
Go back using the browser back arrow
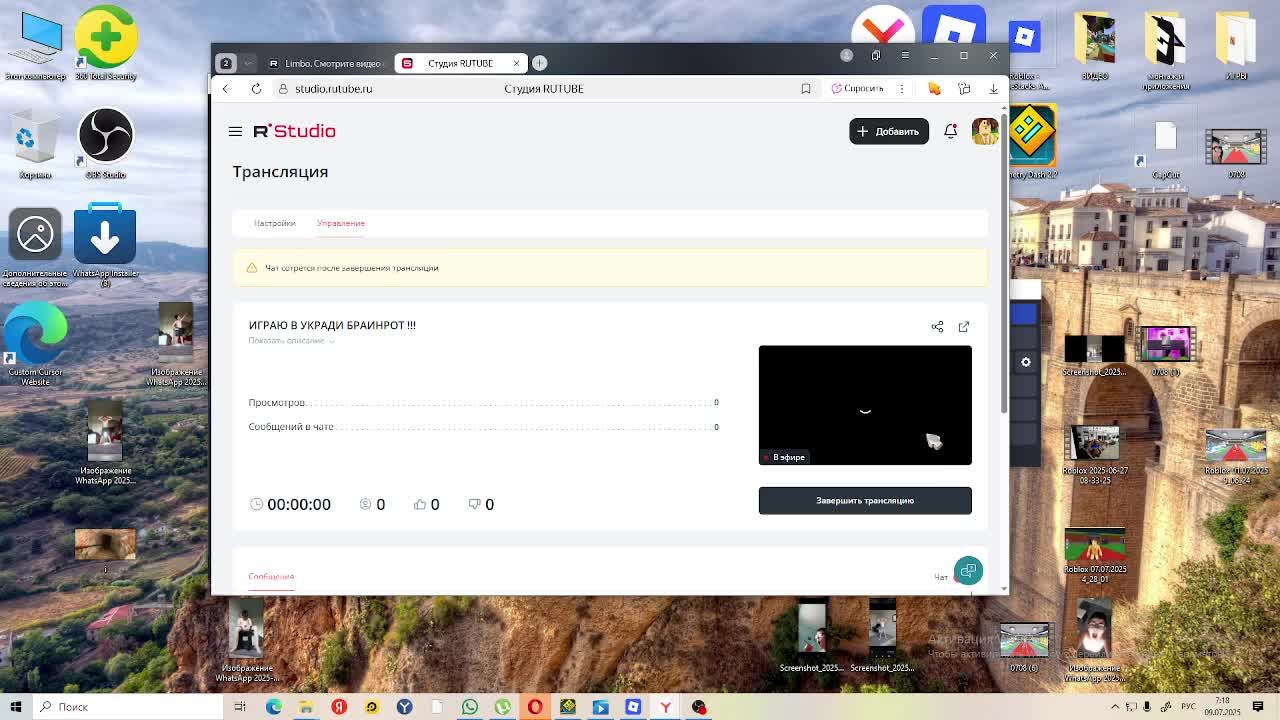click(x=226, y=89)
